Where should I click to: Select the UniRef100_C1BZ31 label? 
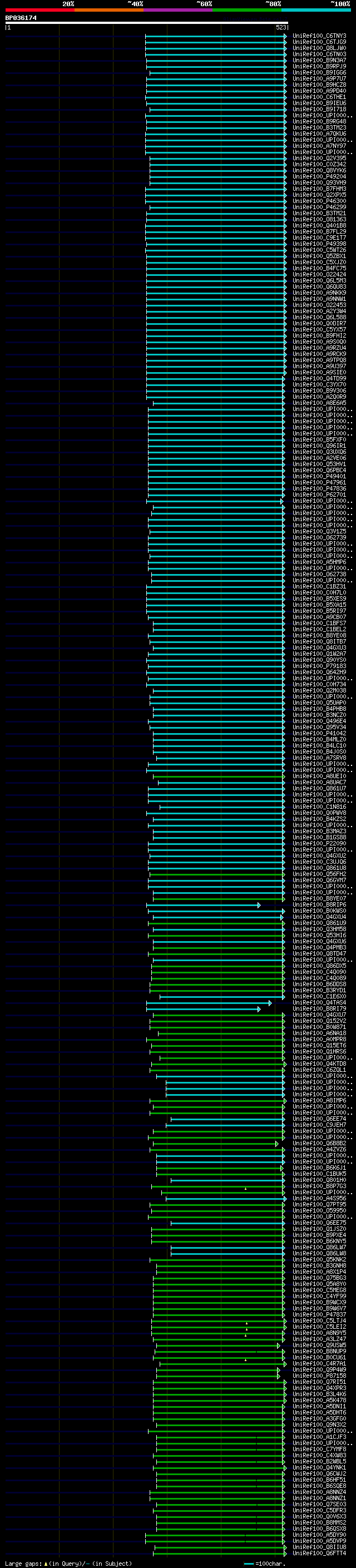click(x=319, y=587)
